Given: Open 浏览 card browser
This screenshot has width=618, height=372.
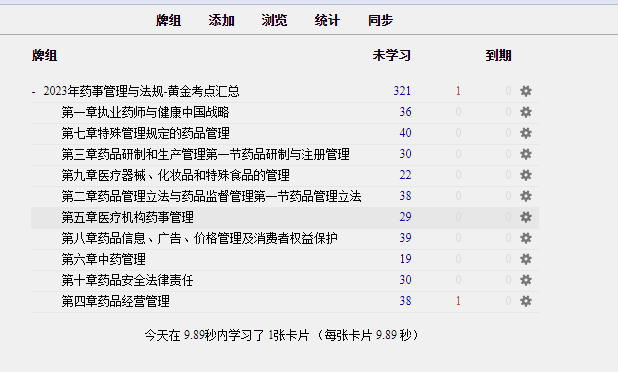Looking at the screenshot, I should (x=274, y=20).
